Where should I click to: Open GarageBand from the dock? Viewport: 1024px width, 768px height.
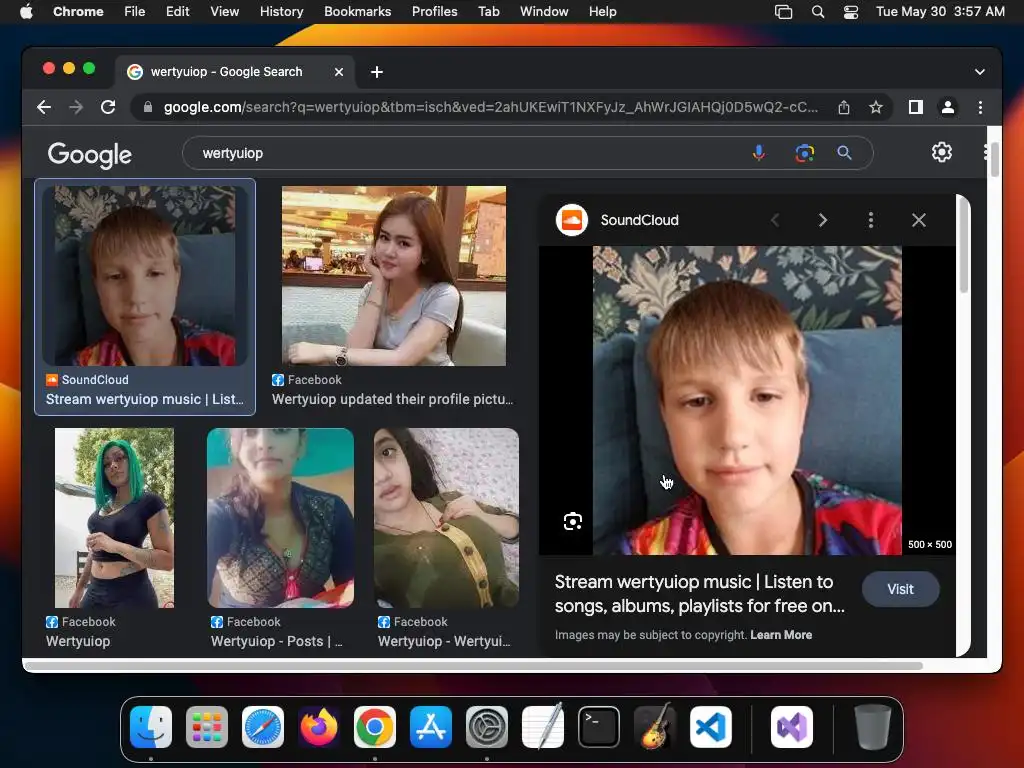[655, 727]
